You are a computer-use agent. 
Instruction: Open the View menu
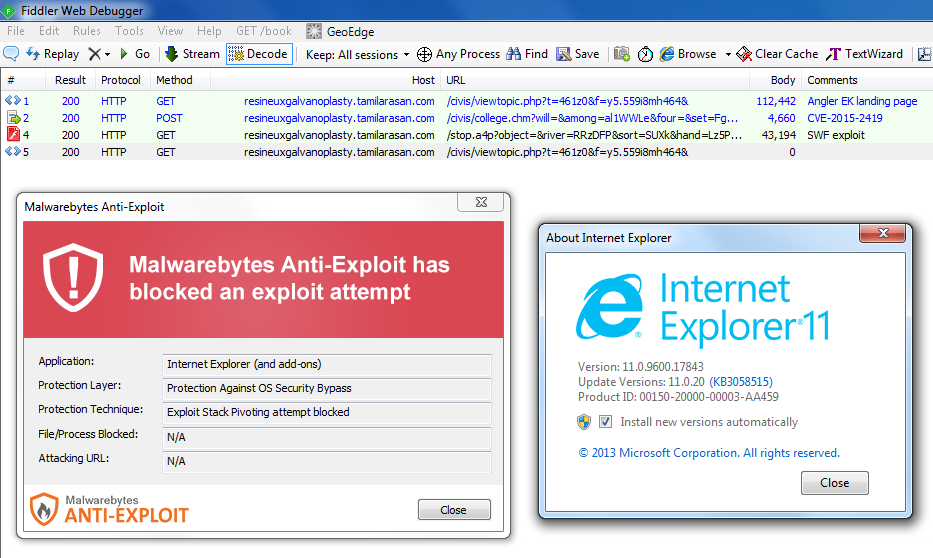pos(170,31)
